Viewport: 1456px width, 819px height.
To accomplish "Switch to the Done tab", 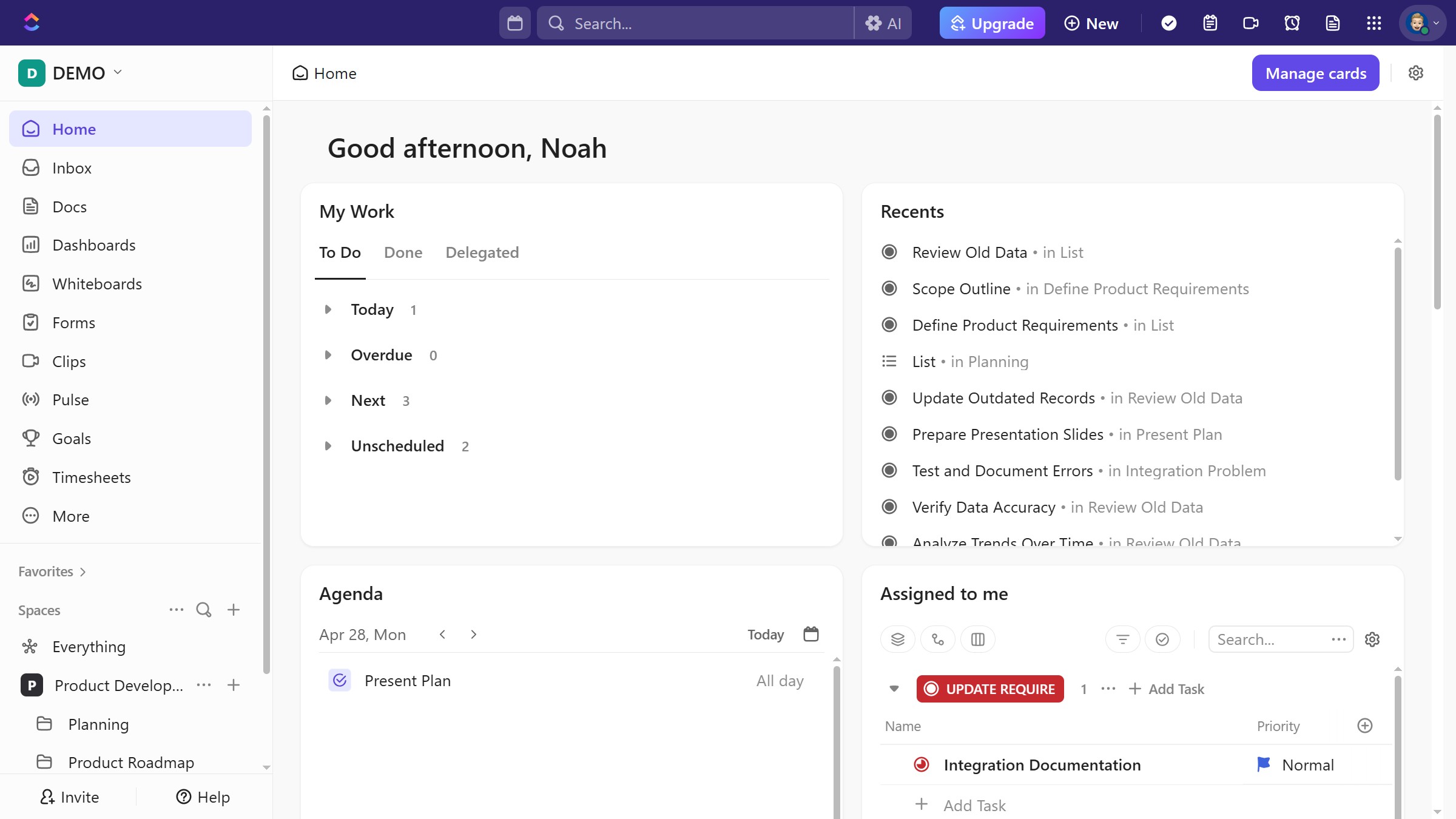I will (403, 252).
